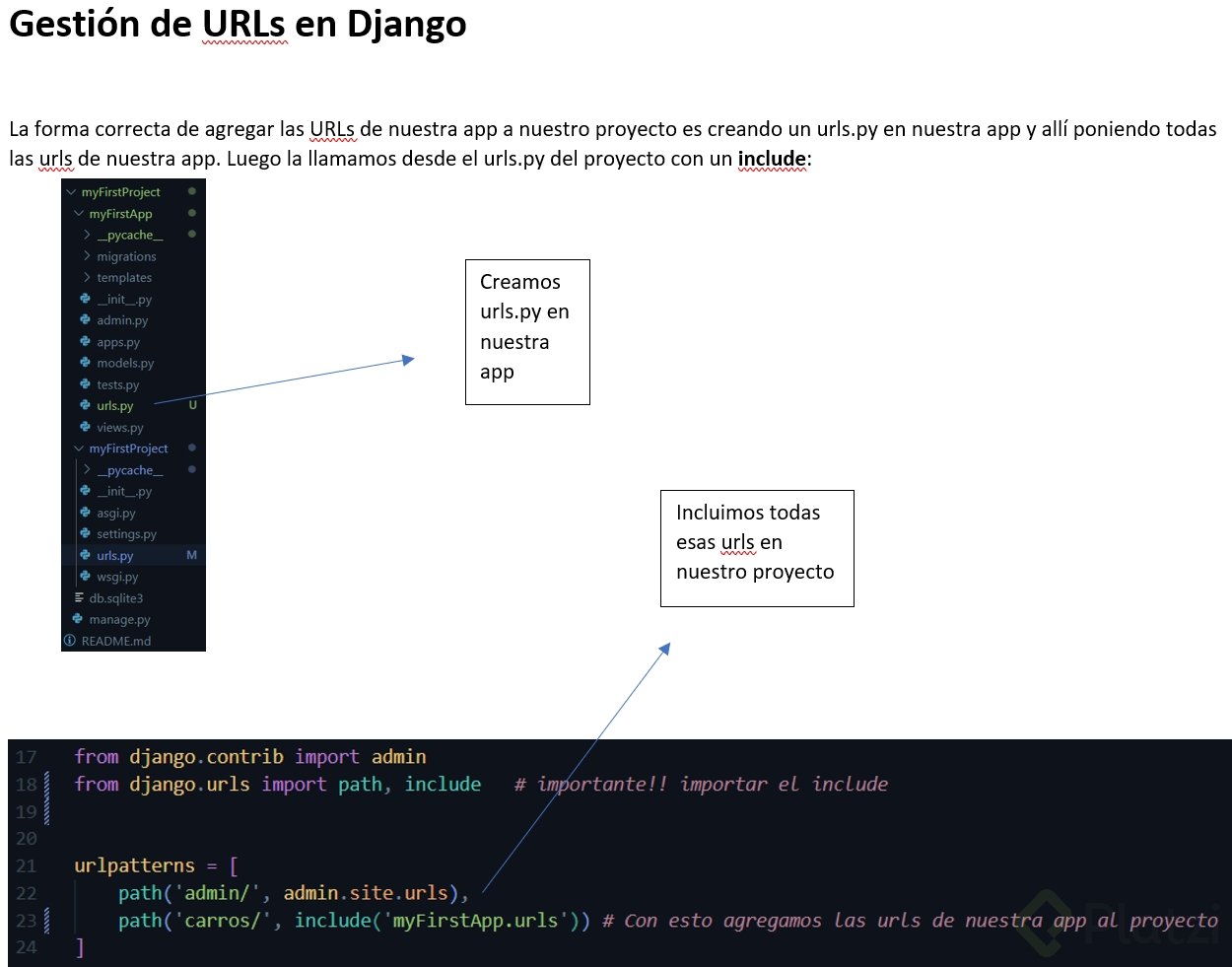Screen dimensions: 1232x967
Task: Click code 'from django.contrib import admin'
Action: click(250, 757)
